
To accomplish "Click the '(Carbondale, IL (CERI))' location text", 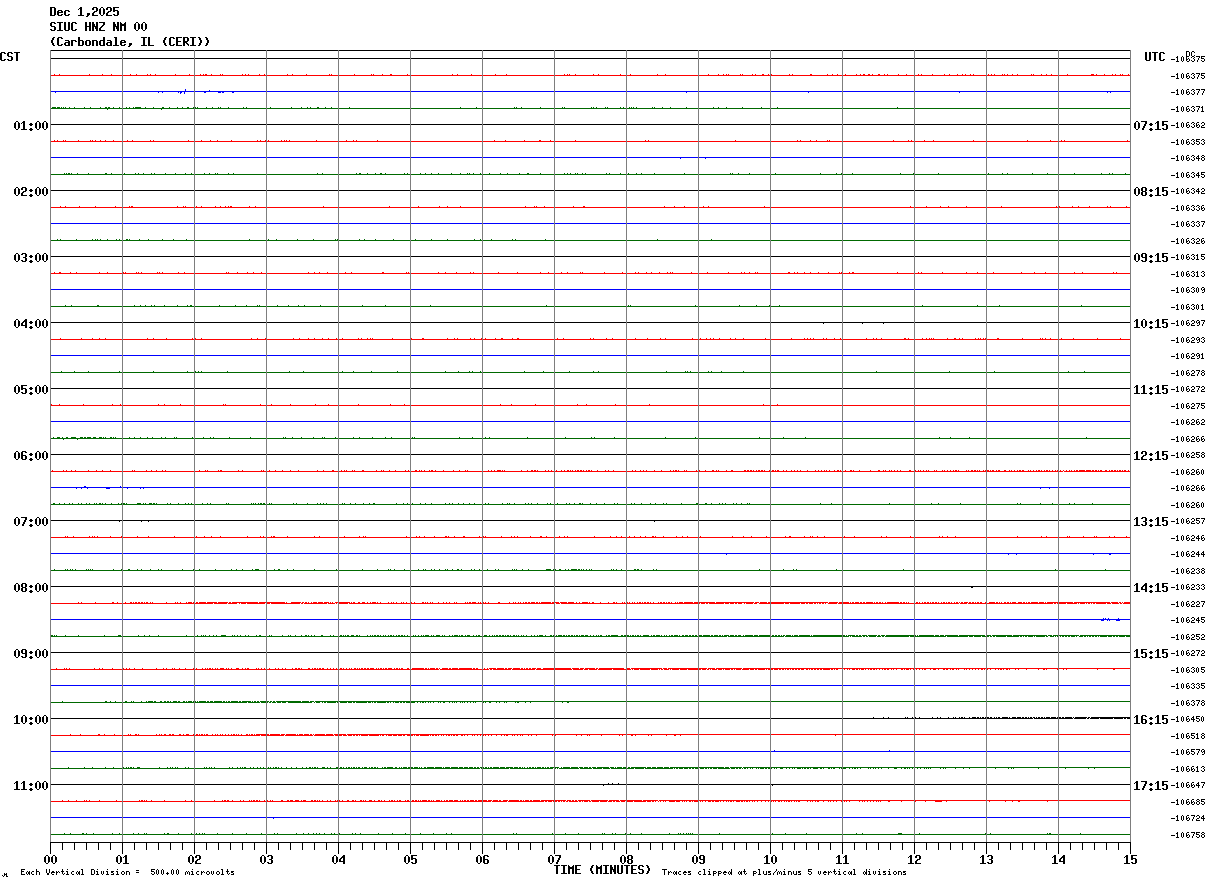I will coord(130,42).
